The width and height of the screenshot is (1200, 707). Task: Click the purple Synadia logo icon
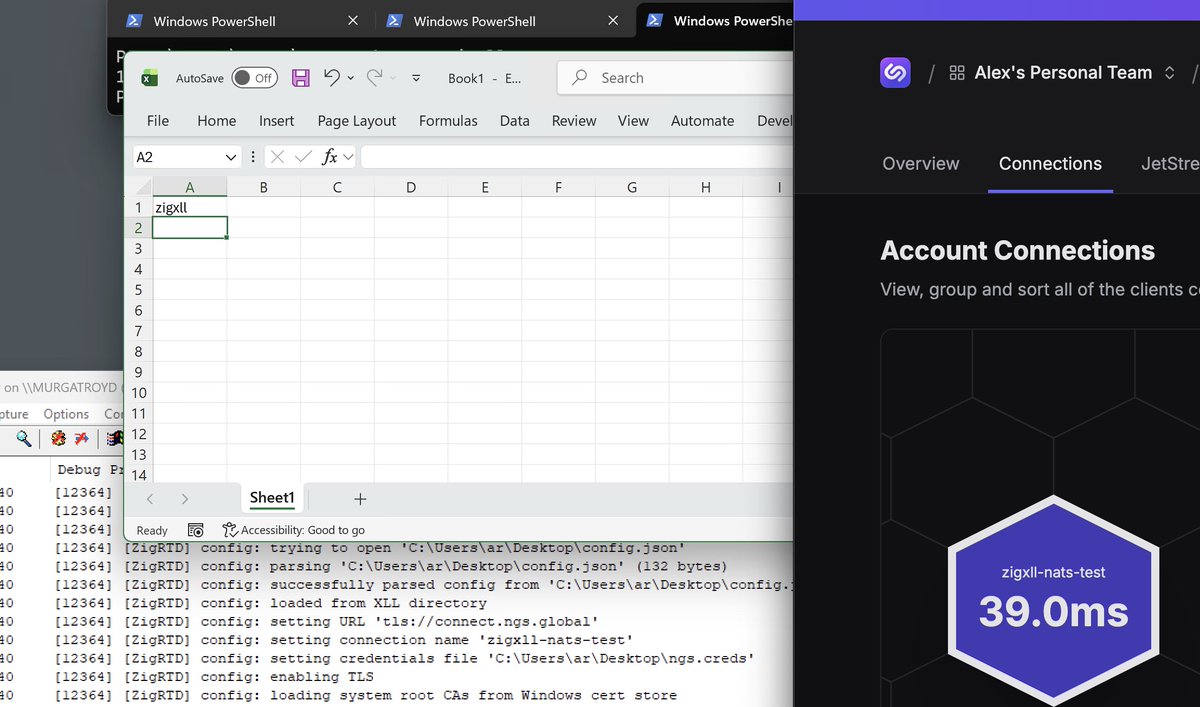[895, 73]
